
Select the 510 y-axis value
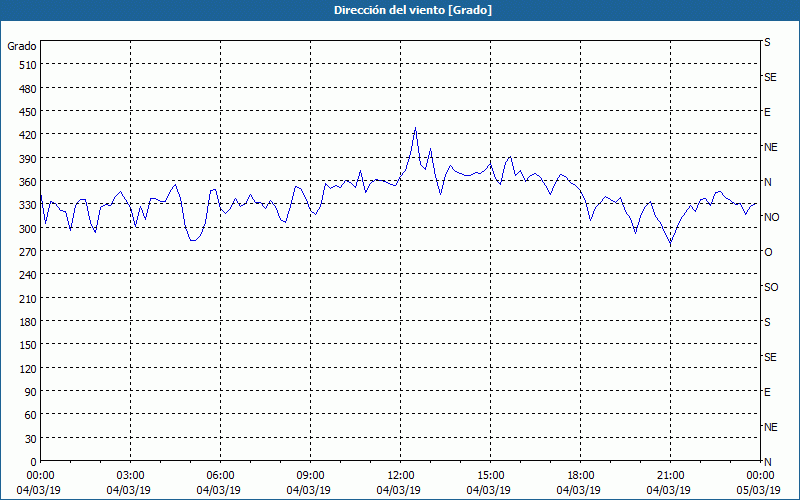pos(28,65)
